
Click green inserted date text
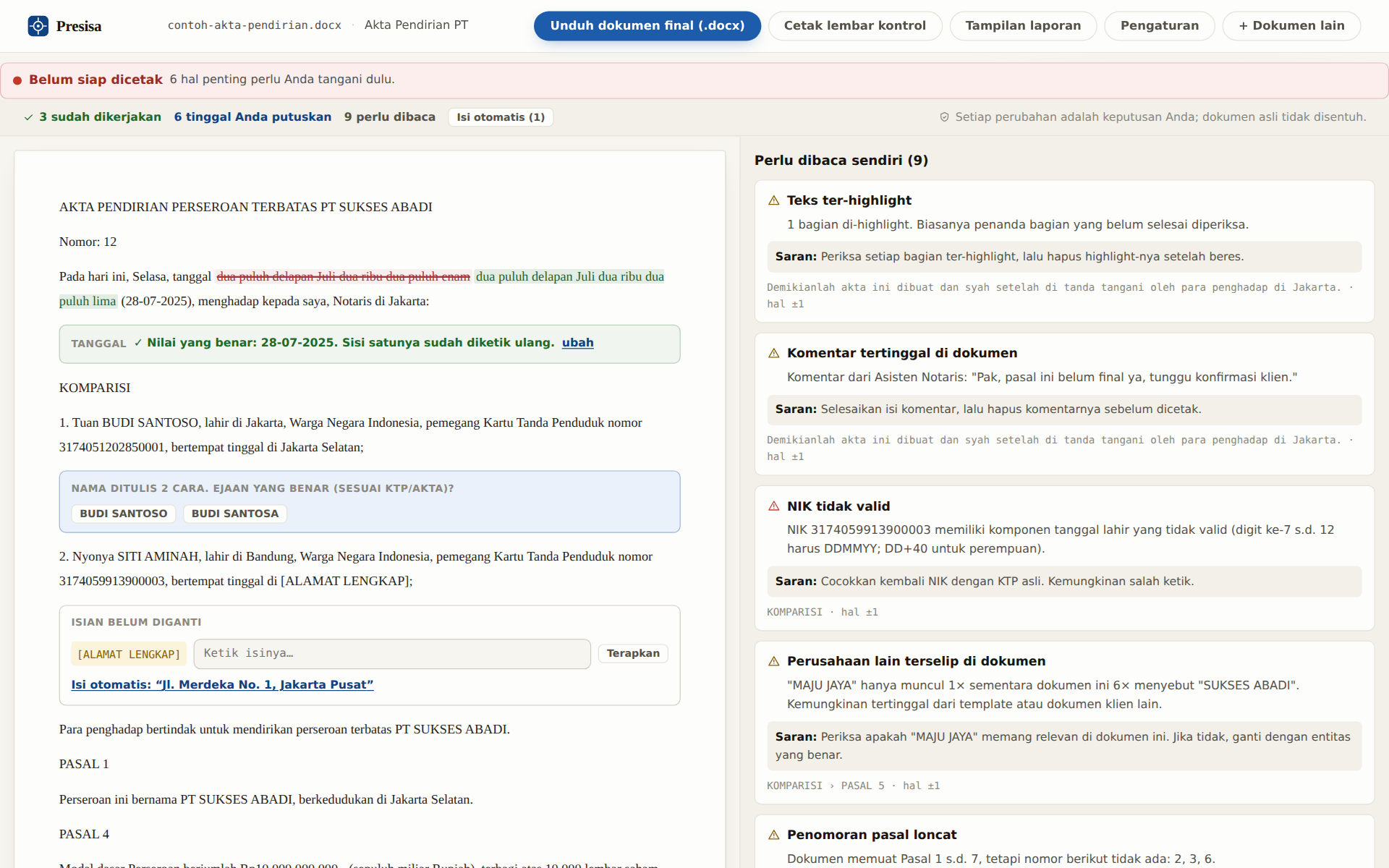tap(570, 276)
